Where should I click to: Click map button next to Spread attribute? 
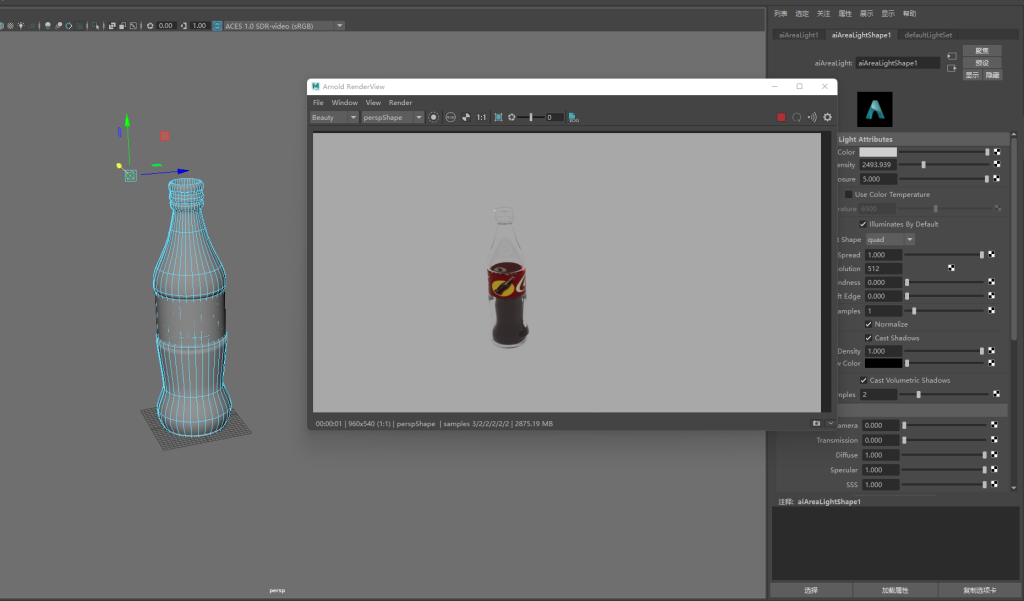[x=991, y=255]
